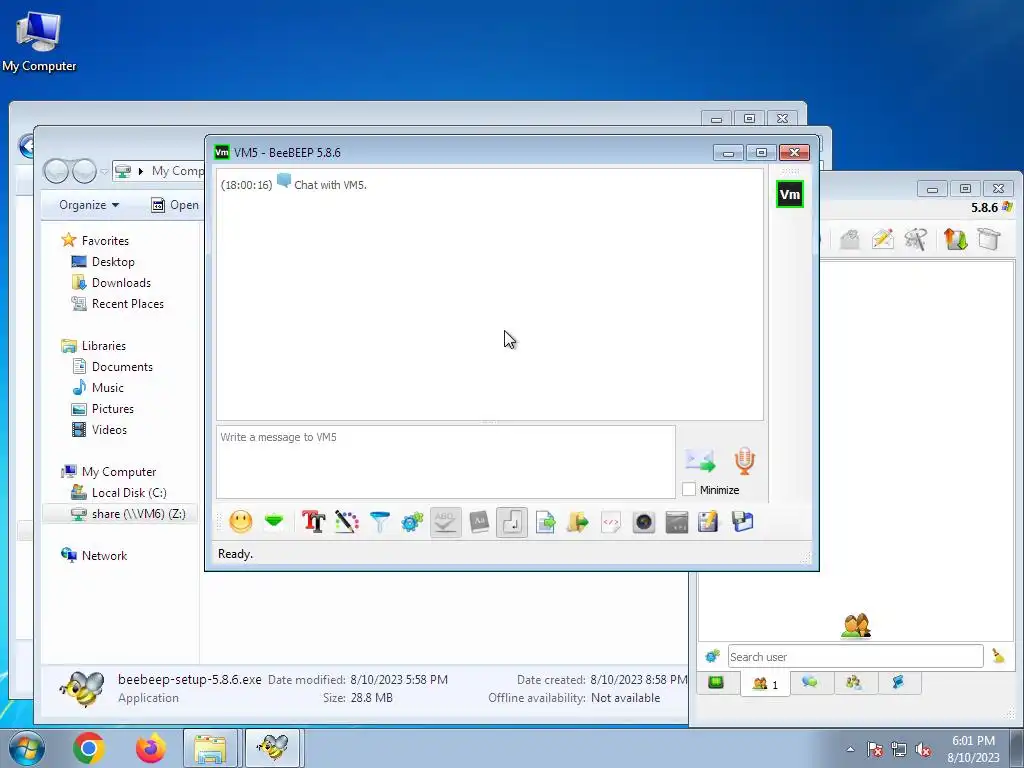
Task: Click the green down-arrow icon in chat toolbar
Action: [274, 521]
